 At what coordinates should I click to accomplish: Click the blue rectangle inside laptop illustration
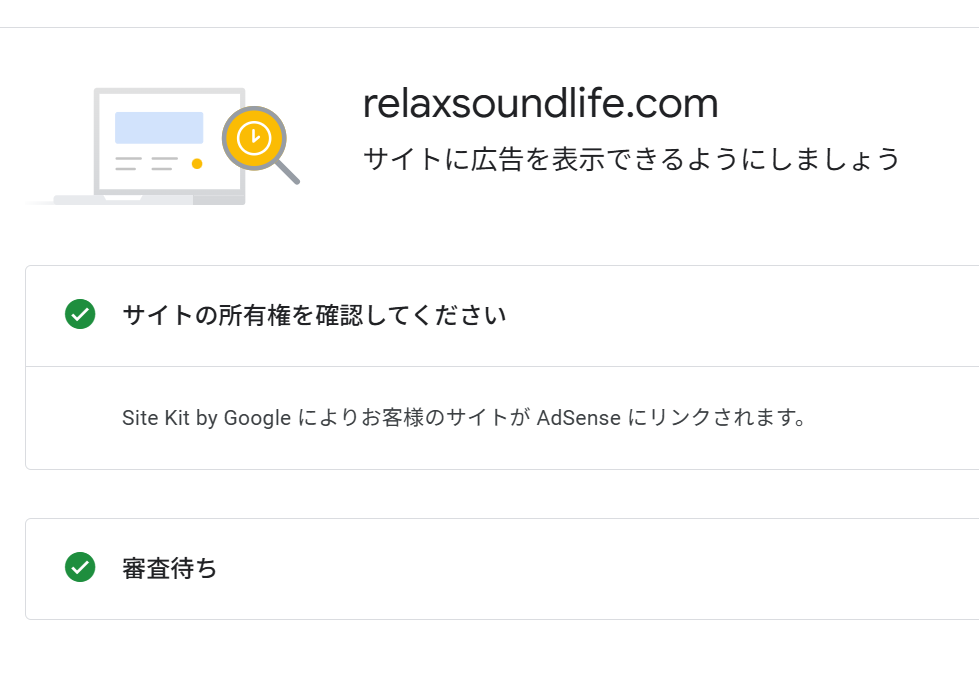[159, 127]
